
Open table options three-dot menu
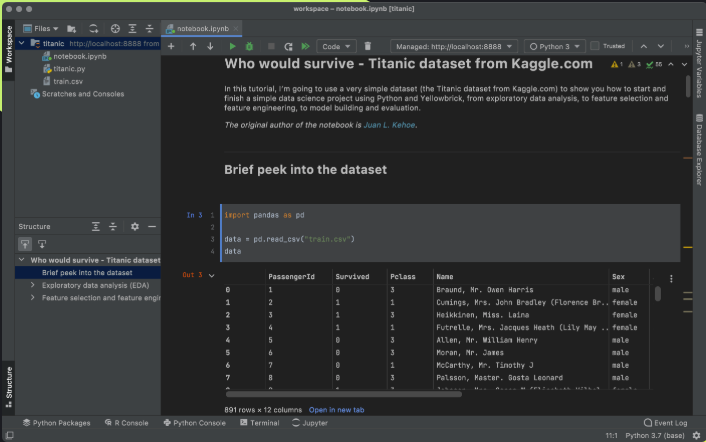(x=671, y=279)
